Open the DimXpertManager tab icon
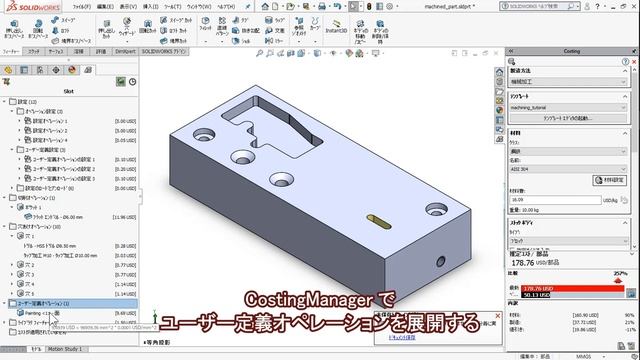The height and width of the screenshot is (360, 640). 56,70
